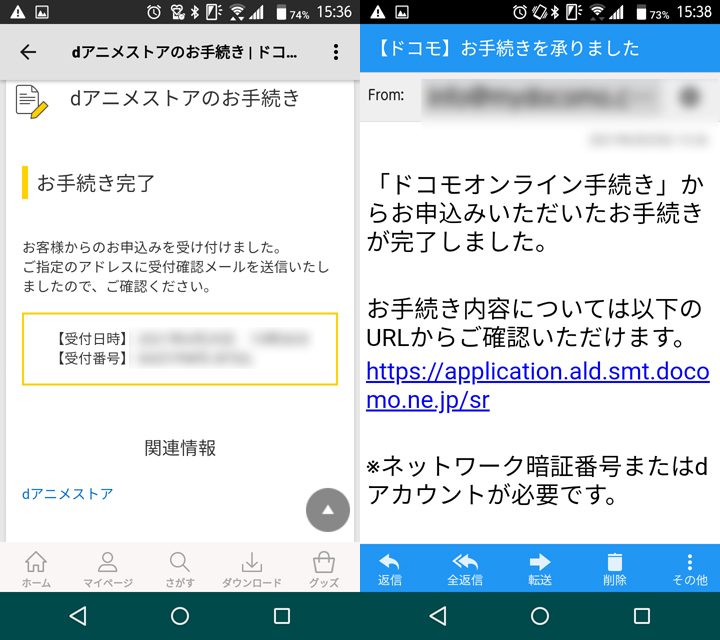Screen dimensions: 720x640
Task: Open the application.ald.smt.docomo.ne.jp URL in mail
Action: pyautogui.click(x=538, y=385)
